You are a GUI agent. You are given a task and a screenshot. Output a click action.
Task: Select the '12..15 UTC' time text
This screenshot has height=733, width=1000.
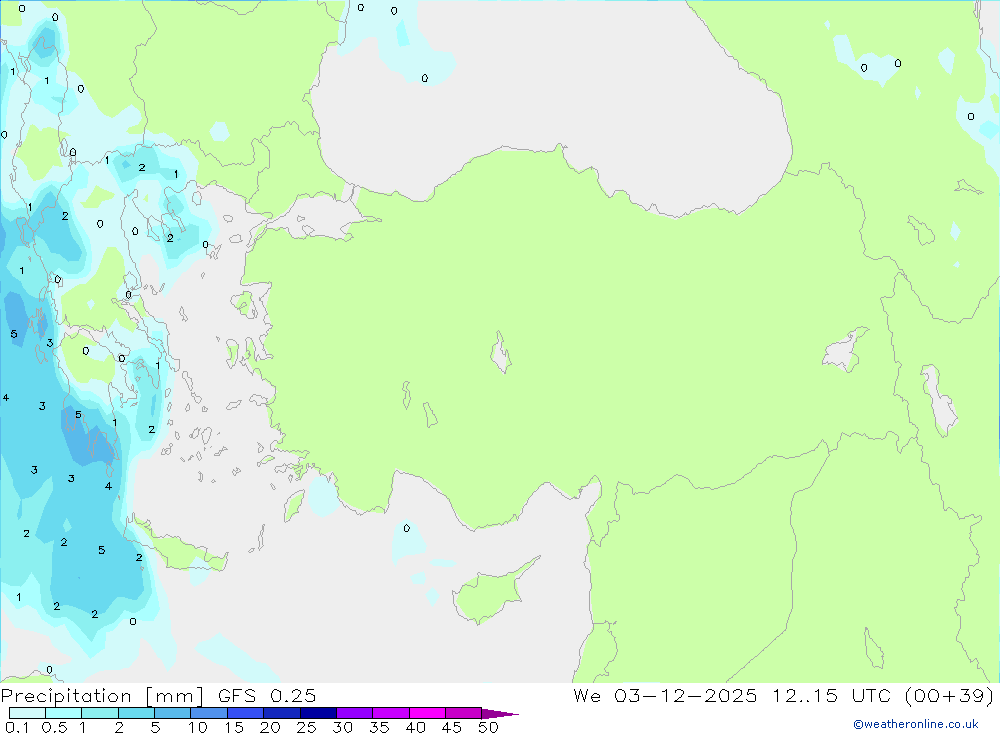click(x=831, y=696)
